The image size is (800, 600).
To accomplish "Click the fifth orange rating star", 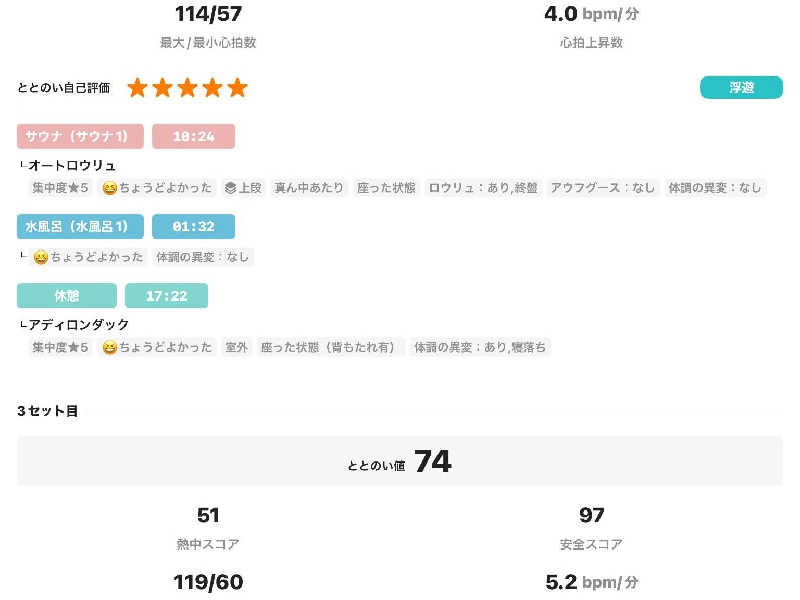I will tap(237, 88).
